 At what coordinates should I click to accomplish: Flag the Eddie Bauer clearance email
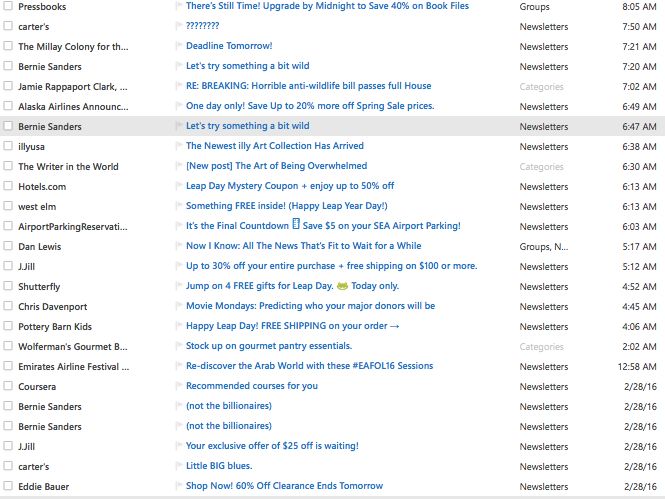(179, 486)
